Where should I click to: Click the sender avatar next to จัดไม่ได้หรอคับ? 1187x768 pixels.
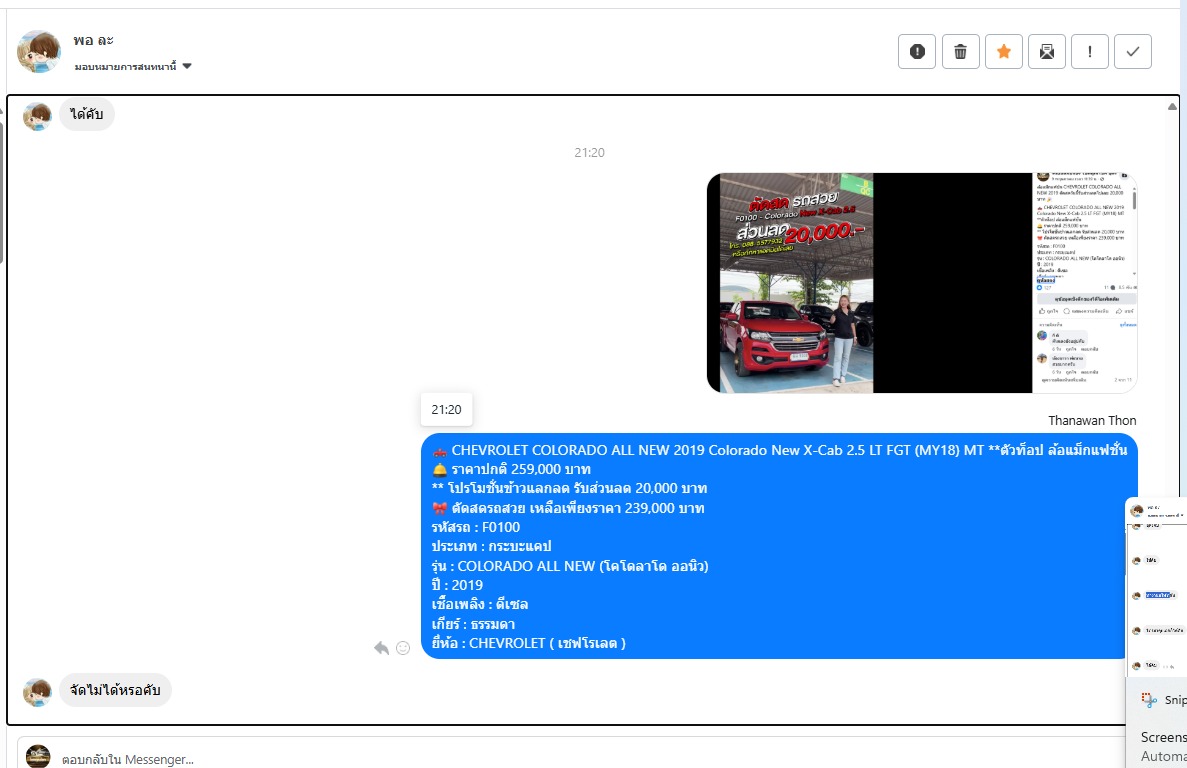point(37,692)
